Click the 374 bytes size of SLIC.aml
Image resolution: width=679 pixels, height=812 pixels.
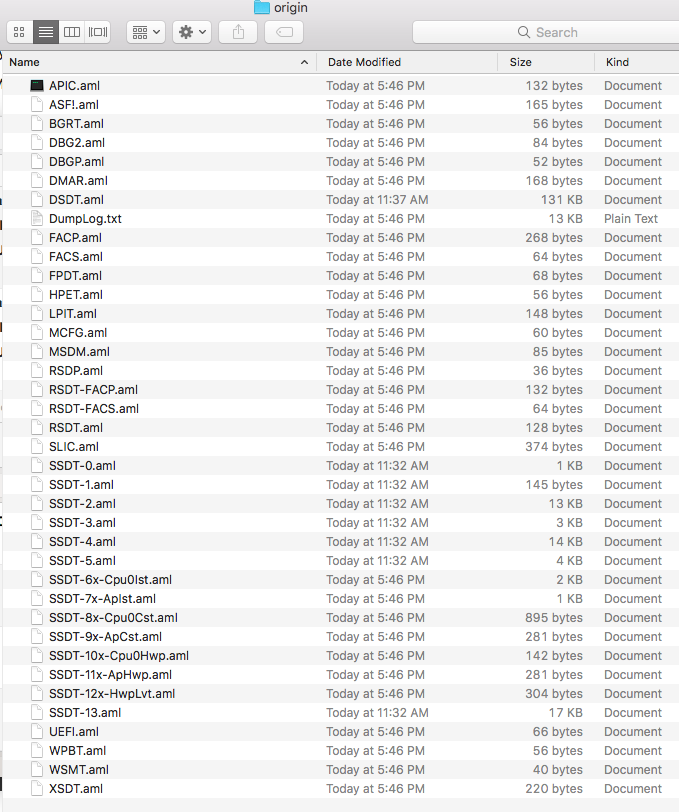click(x=554, y=446)
